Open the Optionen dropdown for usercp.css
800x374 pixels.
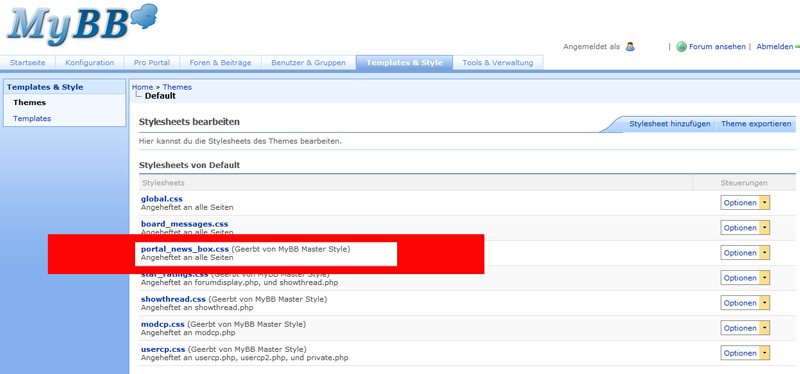pos(745,353)
